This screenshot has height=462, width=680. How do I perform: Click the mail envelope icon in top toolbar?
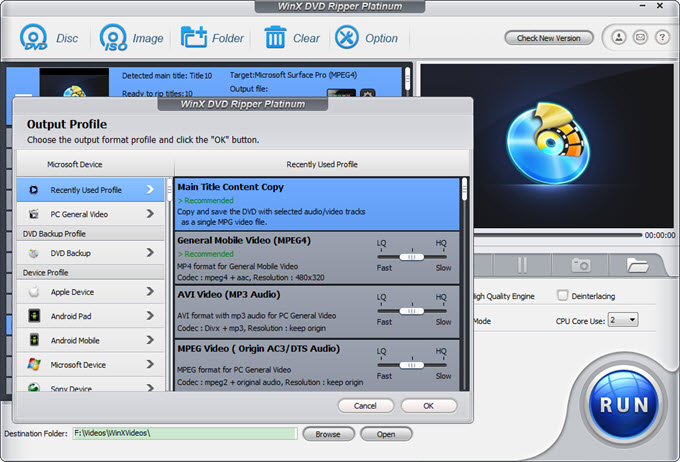click(x=640, y=37)
